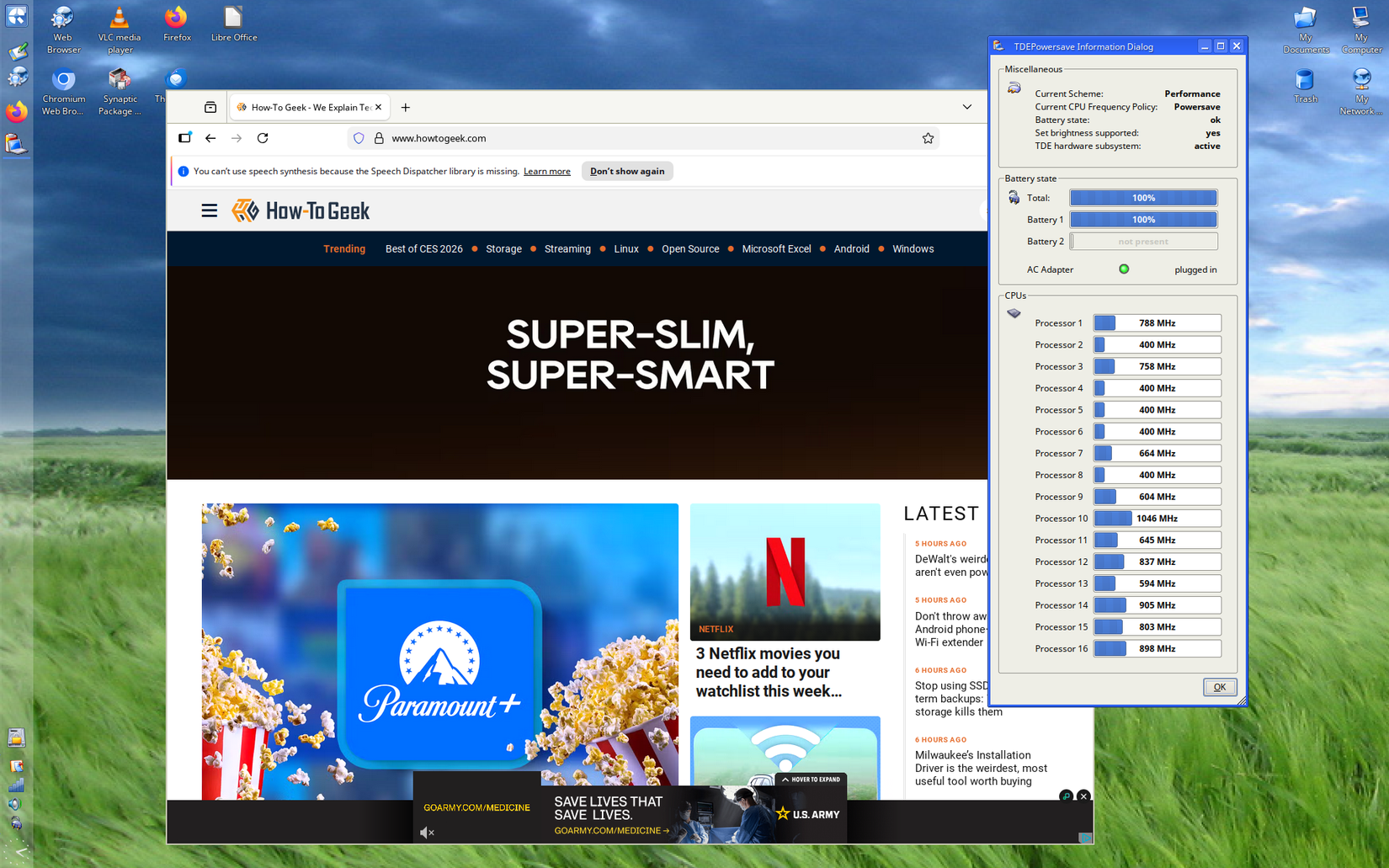This screenshot has width=1389, height=868.
Task: Open Konqueror web browser from the panel
Action: pyautogui.click(x=17, y=77)
